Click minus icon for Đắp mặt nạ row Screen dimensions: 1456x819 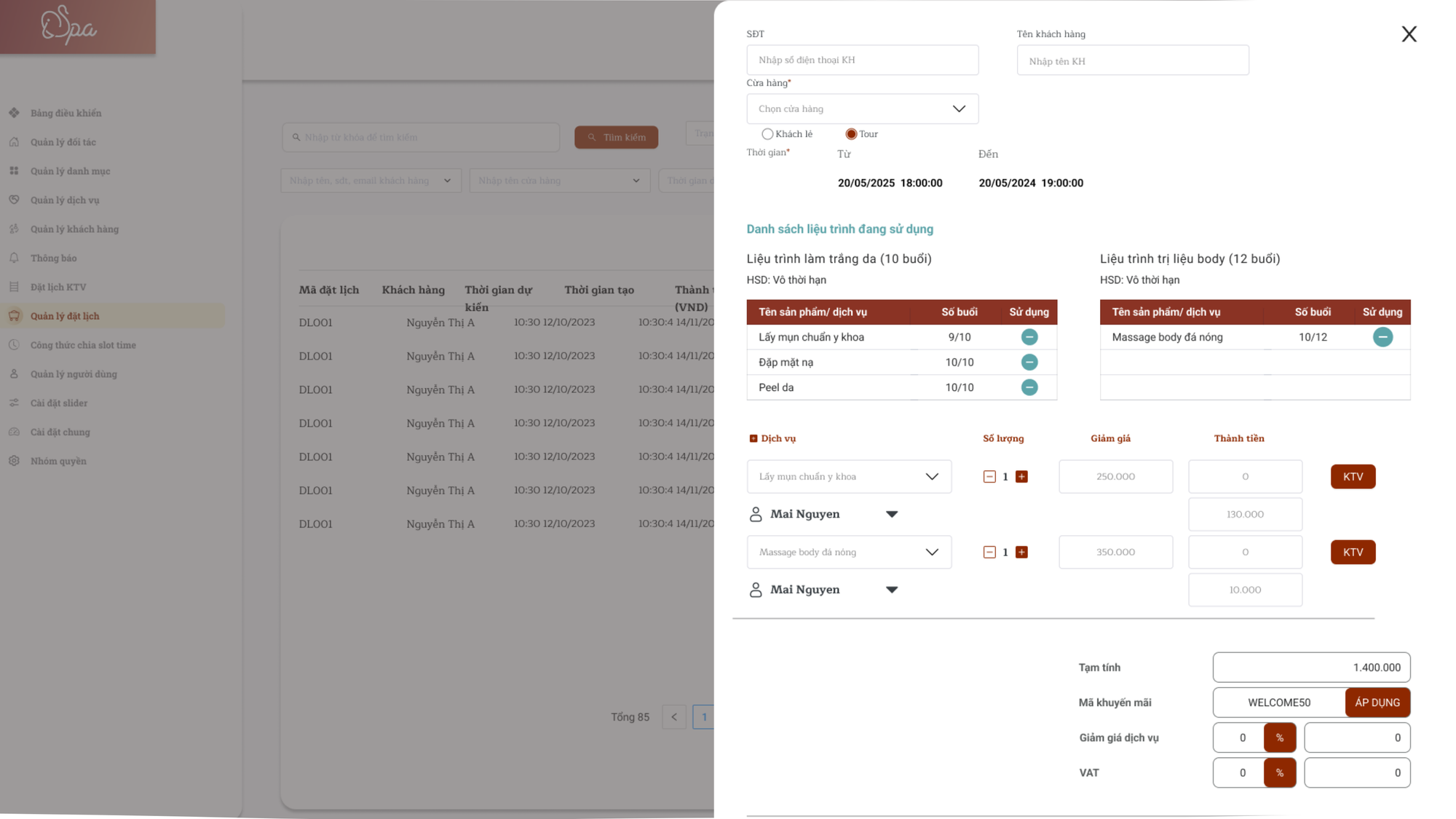[x=1029, y=362]
